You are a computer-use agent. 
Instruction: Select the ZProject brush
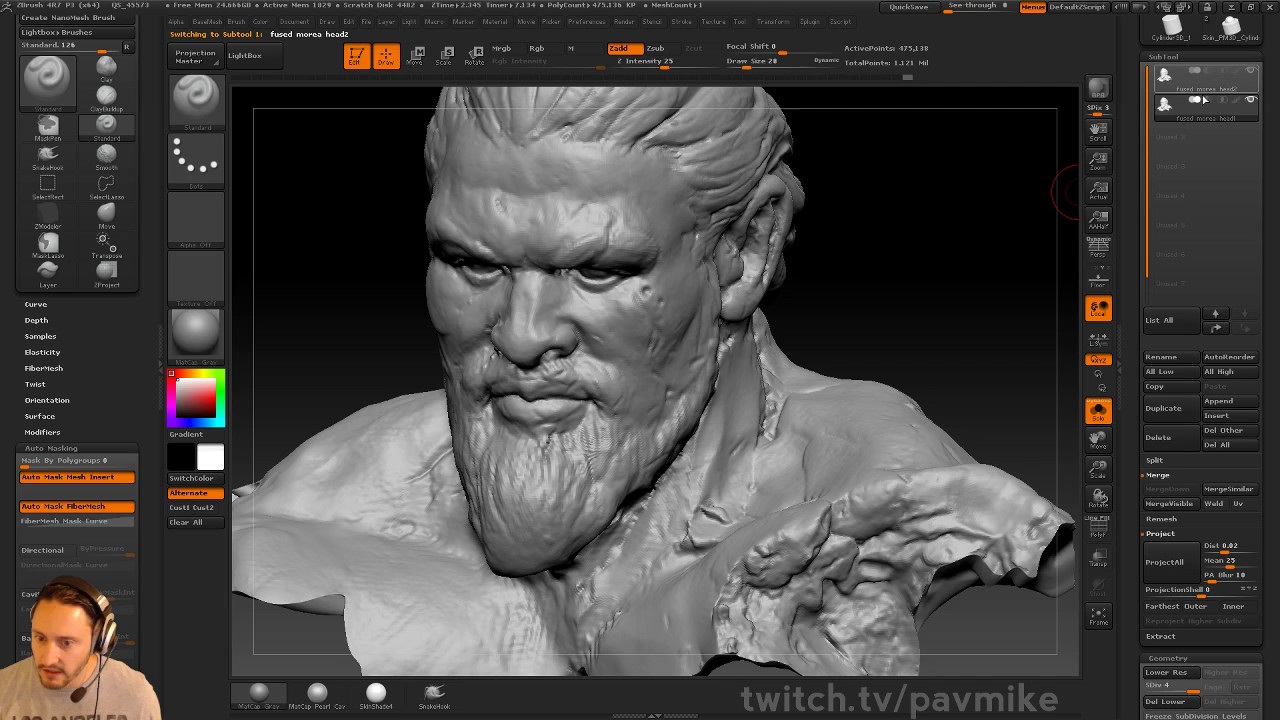(x=106, y=274)
